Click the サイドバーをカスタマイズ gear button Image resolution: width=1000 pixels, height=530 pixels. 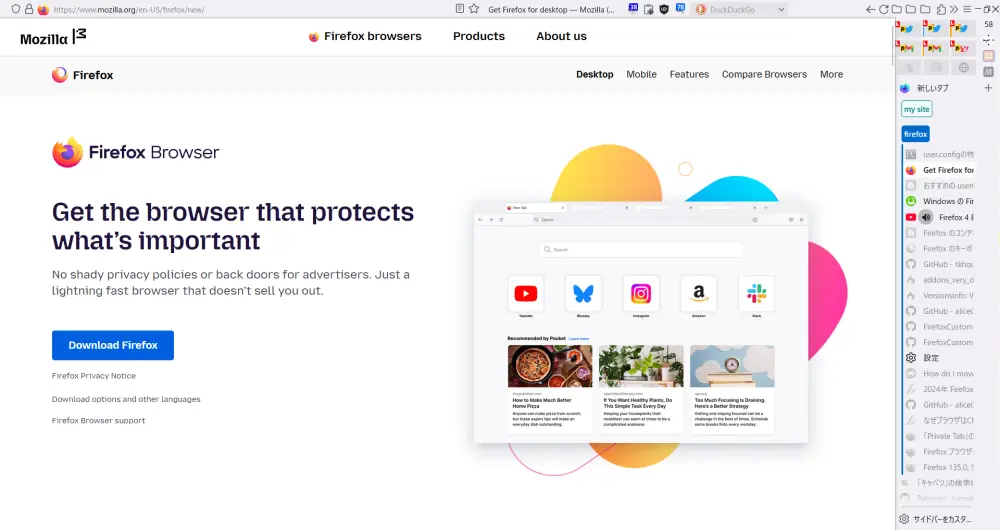(936, 519)
